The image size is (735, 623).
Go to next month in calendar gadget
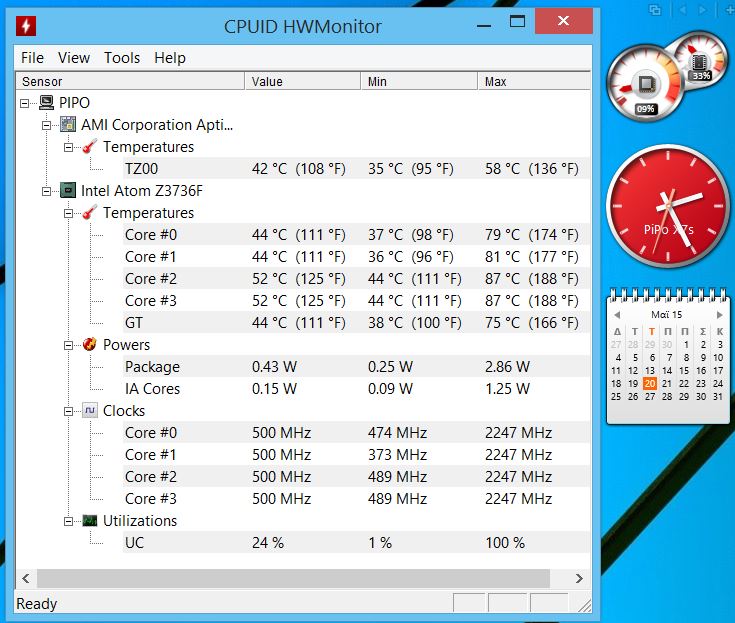pos(720,315)
